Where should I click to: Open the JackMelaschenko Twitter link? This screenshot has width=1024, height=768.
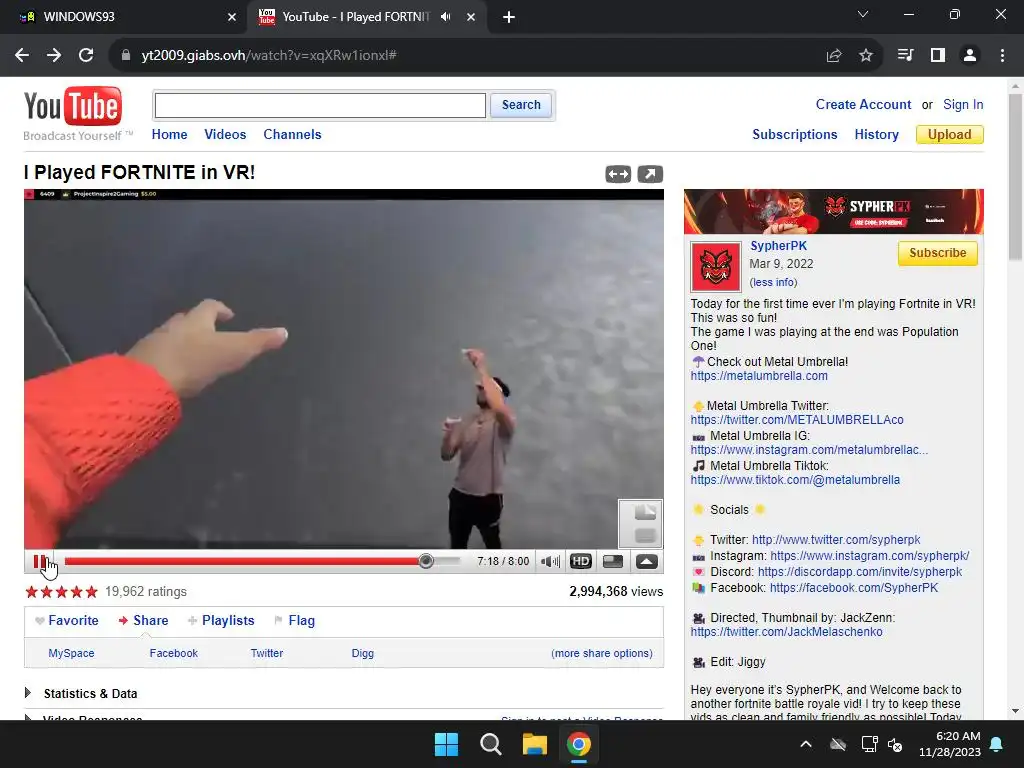click(786, 632)
